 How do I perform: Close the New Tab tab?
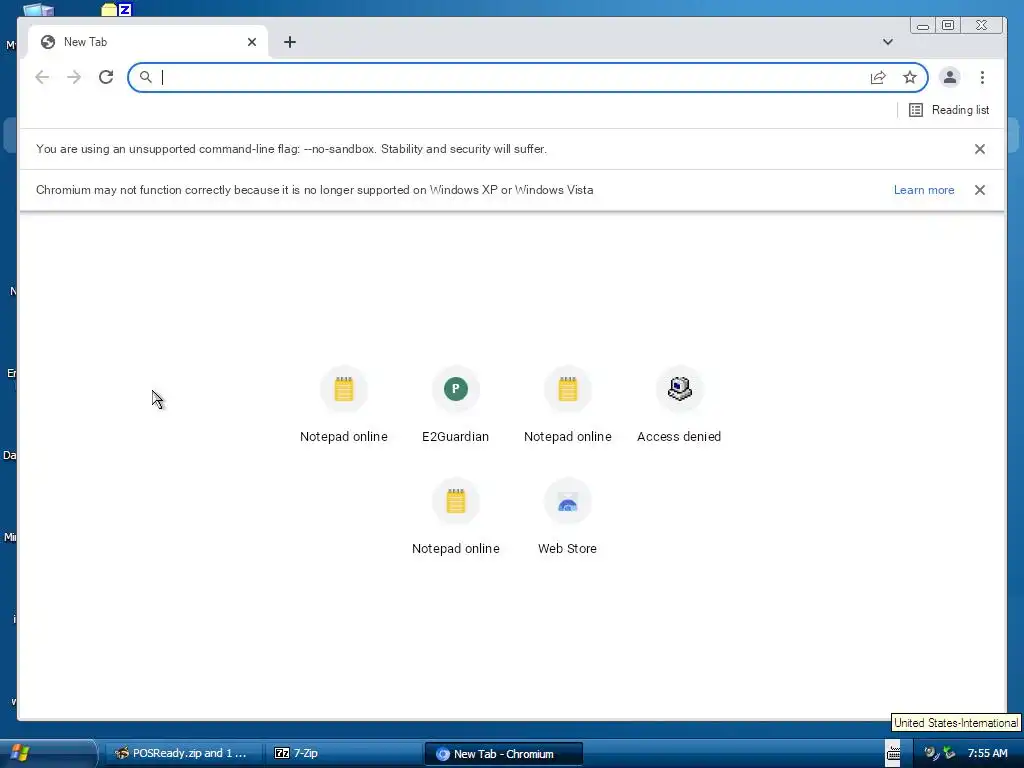point(252,42)
